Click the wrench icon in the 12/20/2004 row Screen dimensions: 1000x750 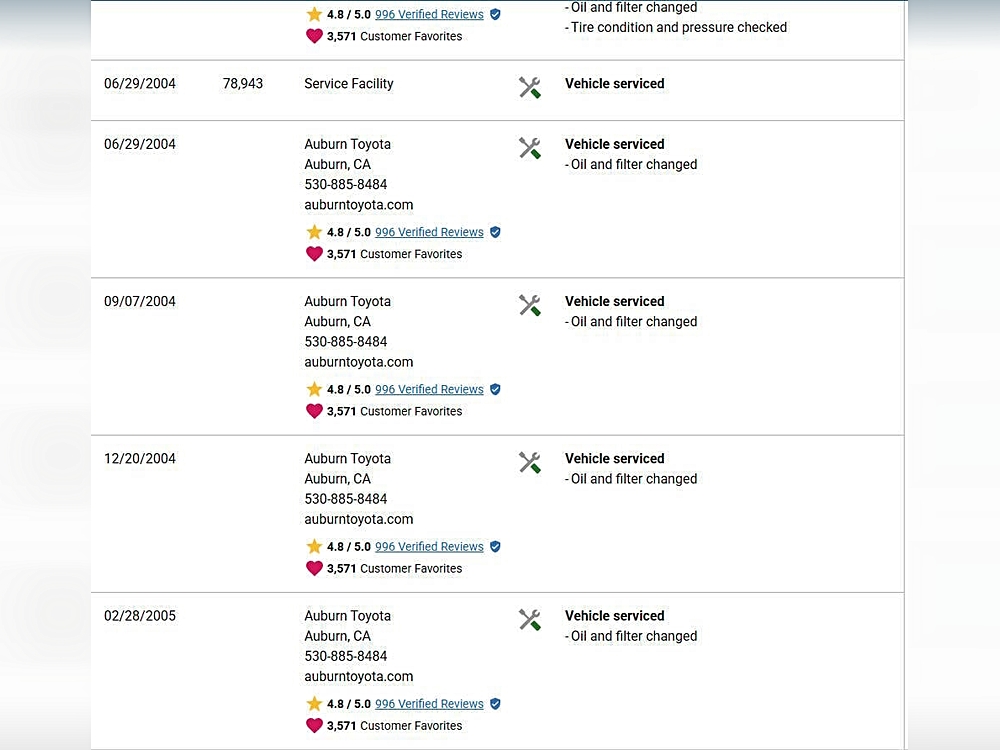tap(530, 462)
